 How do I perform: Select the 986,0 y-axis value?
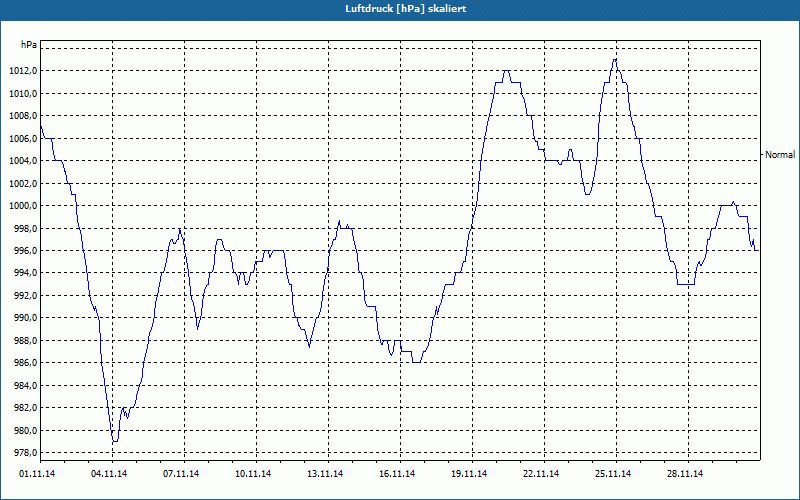pyautogui.click(x=26, y=363)
